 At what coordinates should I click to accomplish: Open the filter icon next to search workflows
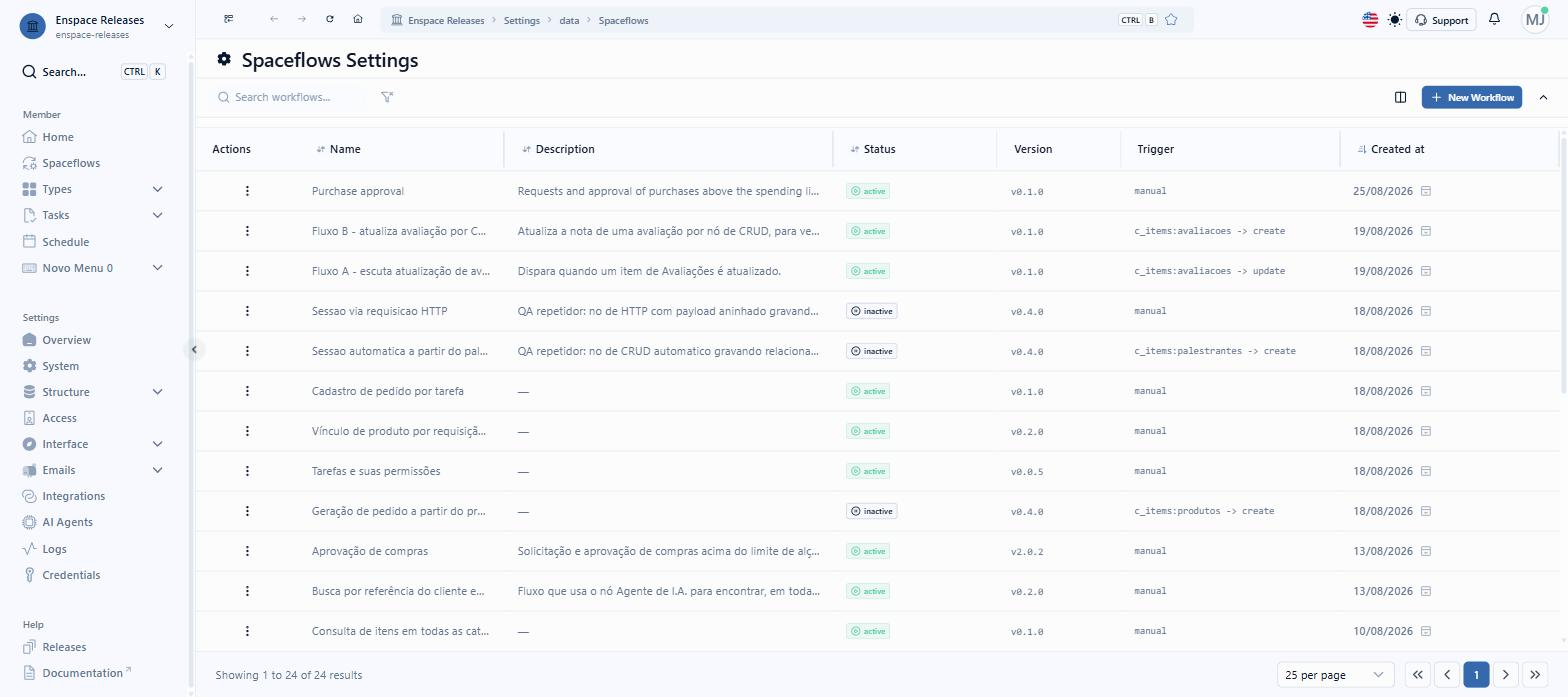pyautogui.click(x=387, y=97)
